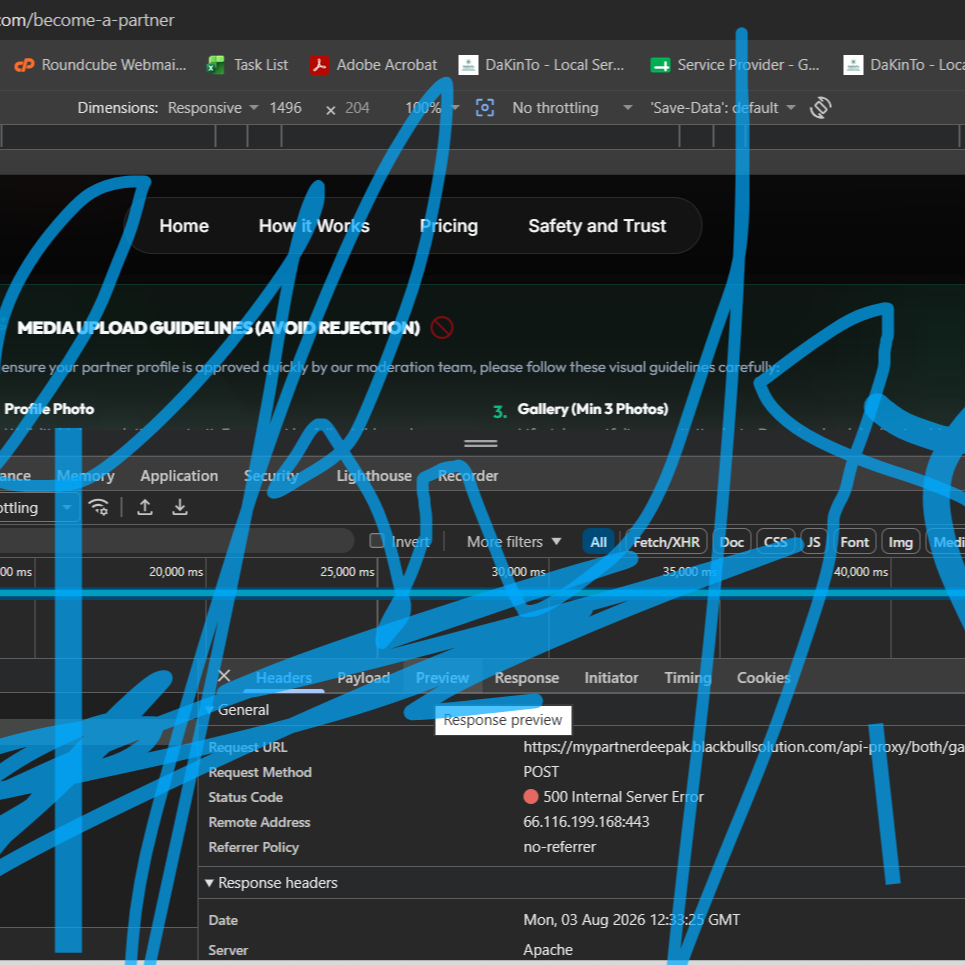Filter requests by CSS type
This screenshot has width=965, height=965.
click(x=775, y=542)
